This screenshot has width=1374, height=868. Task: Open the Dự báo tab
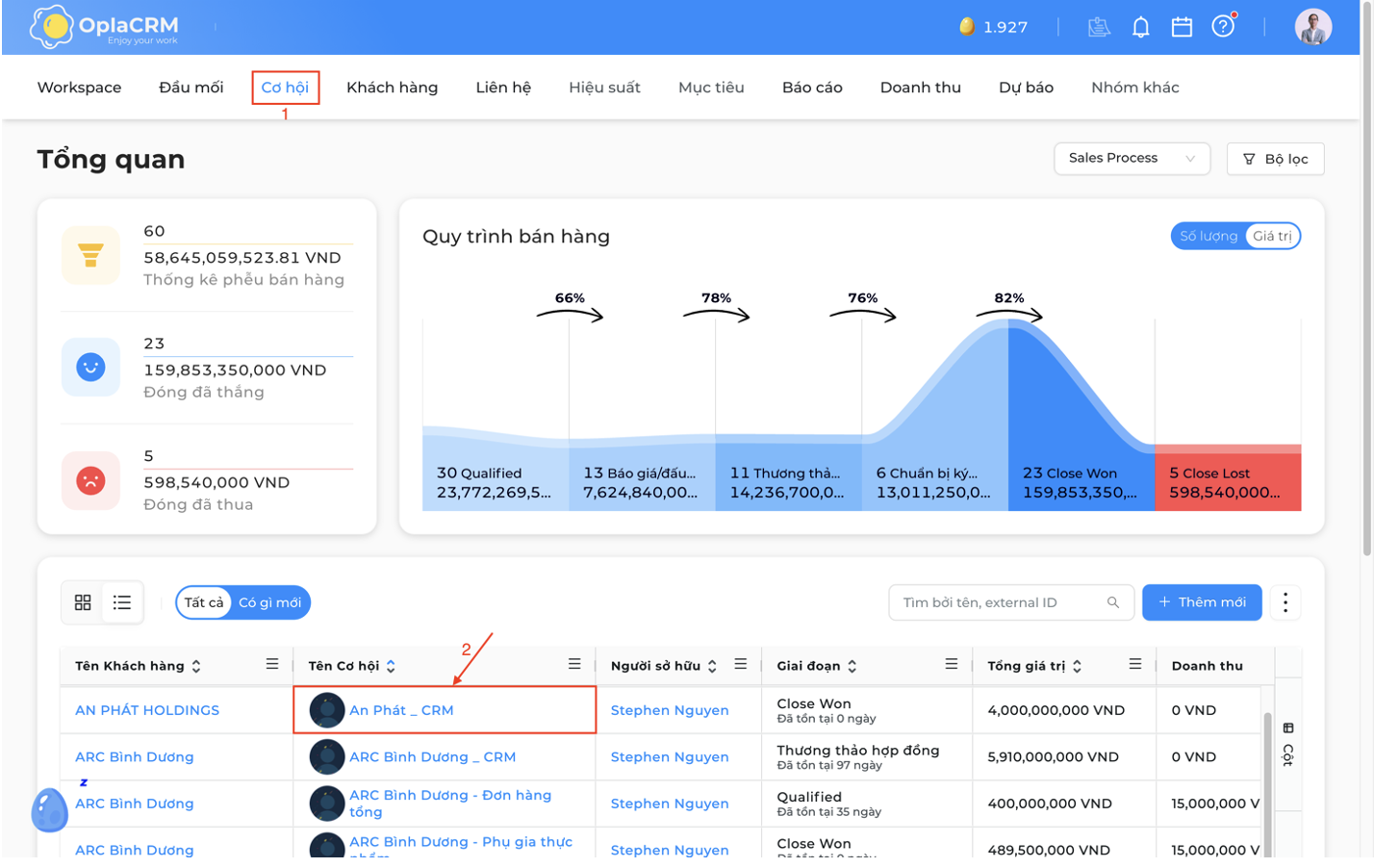[x=1026, y=88]
